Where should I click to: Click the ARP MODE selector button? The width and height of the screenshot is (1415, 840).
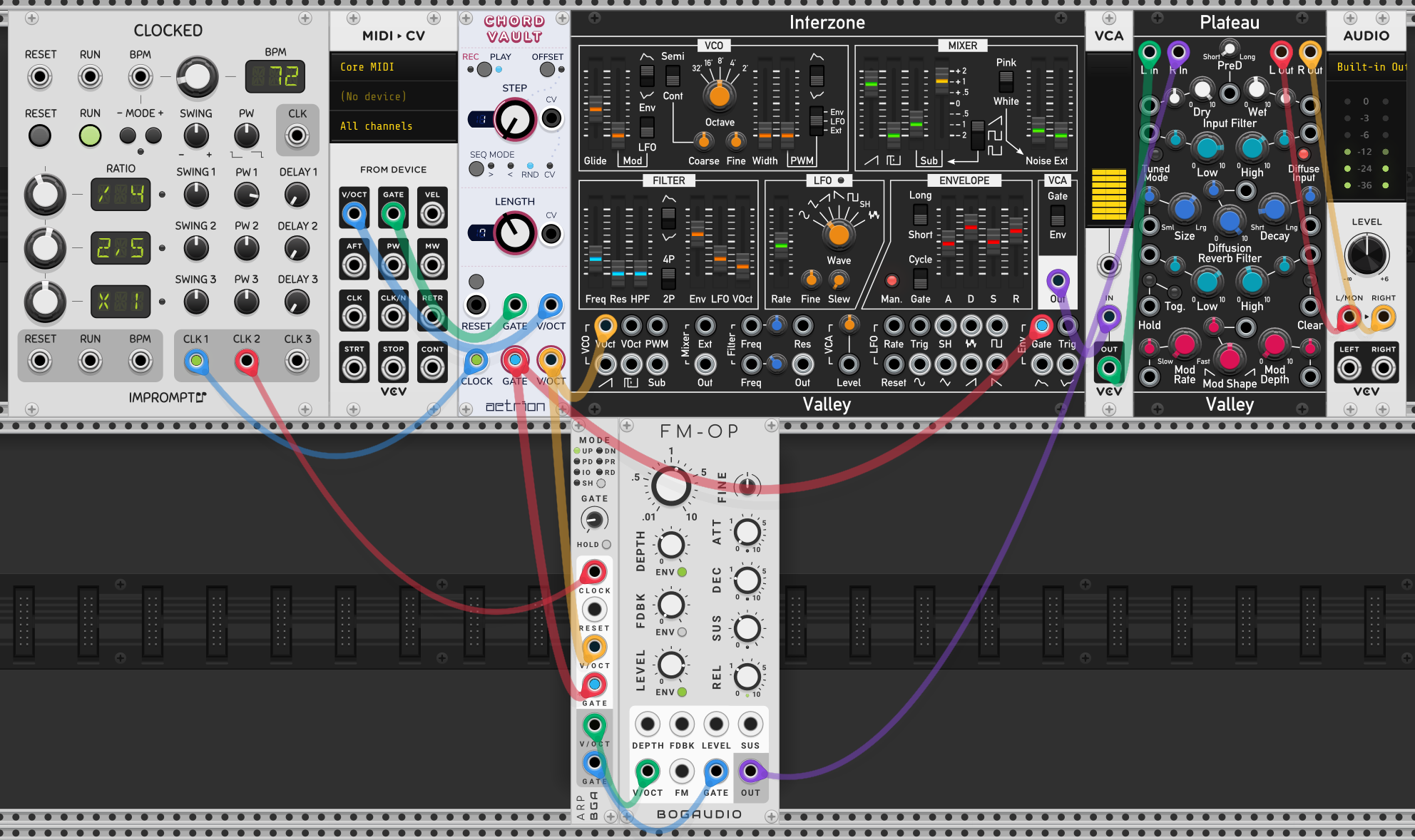(x=601, y=483)
